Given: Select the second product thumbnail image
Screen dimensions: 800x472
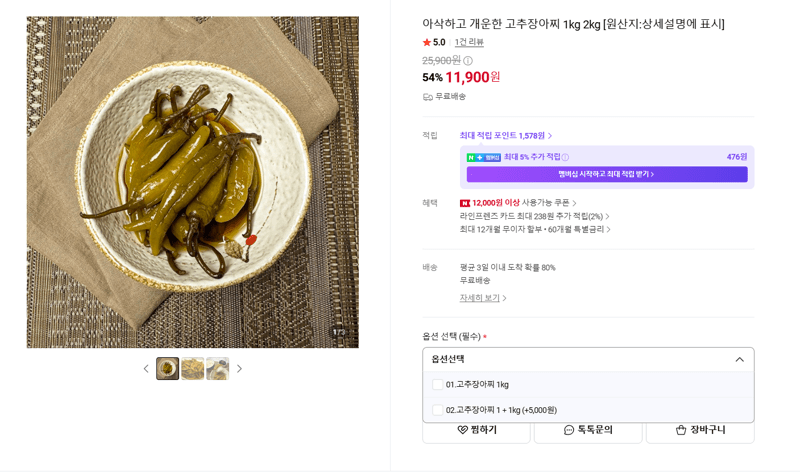Looking at the screenshot, I should click(x=192, y=368).
